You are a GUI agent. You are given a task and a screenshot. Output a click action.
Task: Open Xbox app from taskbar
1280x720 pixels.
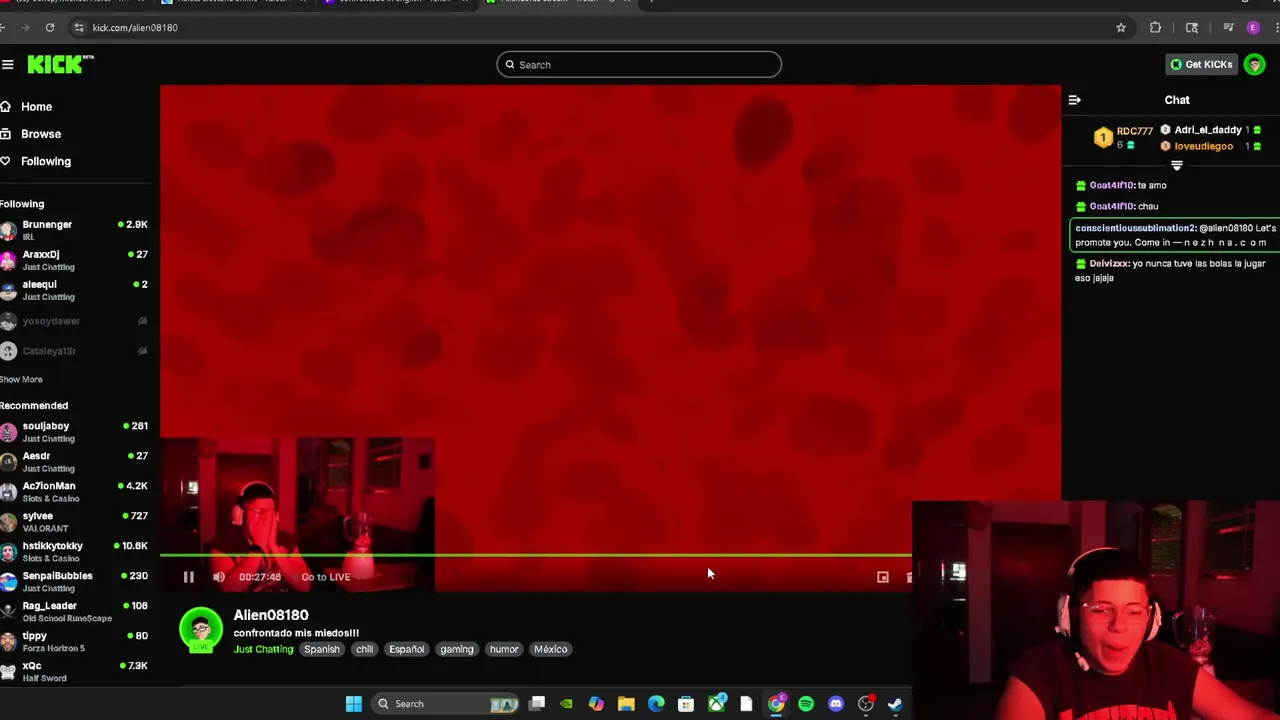[716, 704]
